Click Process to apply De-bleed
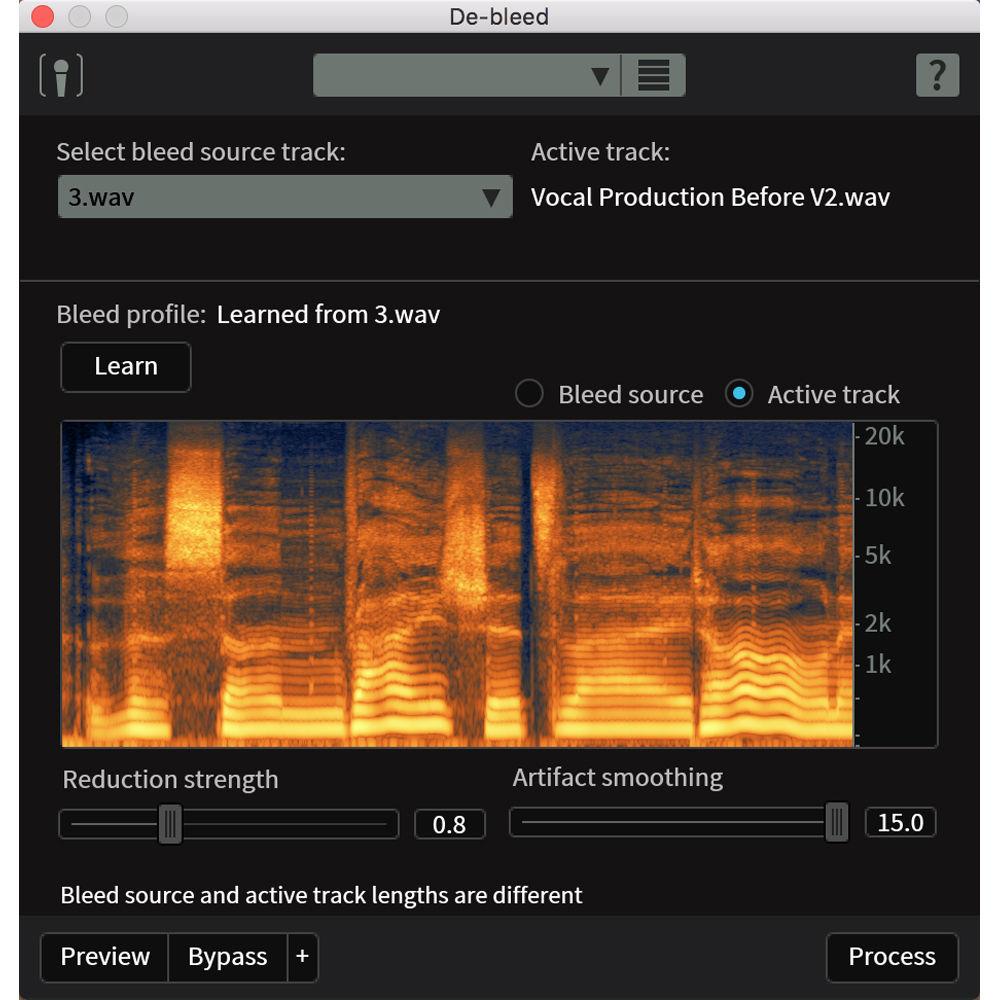1000x1000 pixels. 891,956
